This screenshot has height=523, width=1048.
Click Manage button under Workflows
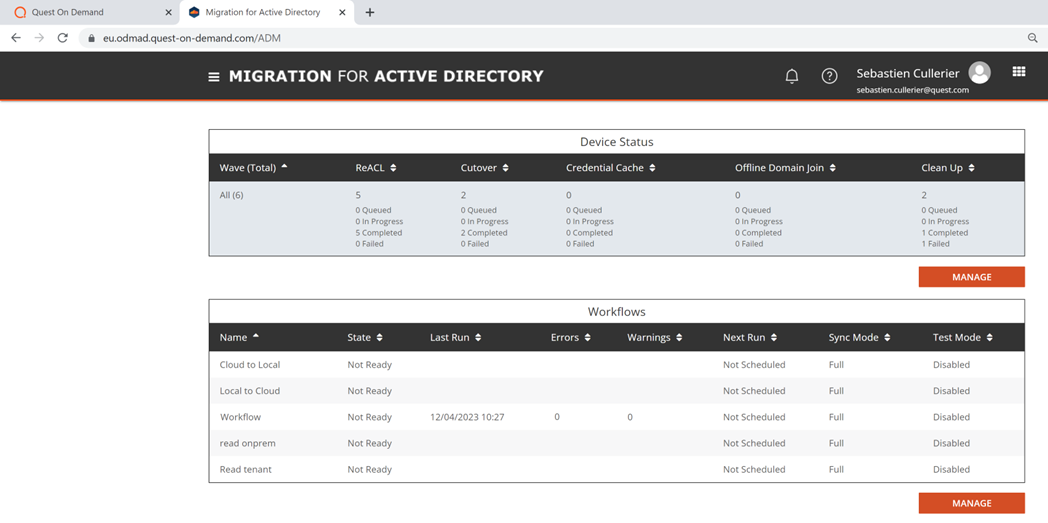coord(971,503)
